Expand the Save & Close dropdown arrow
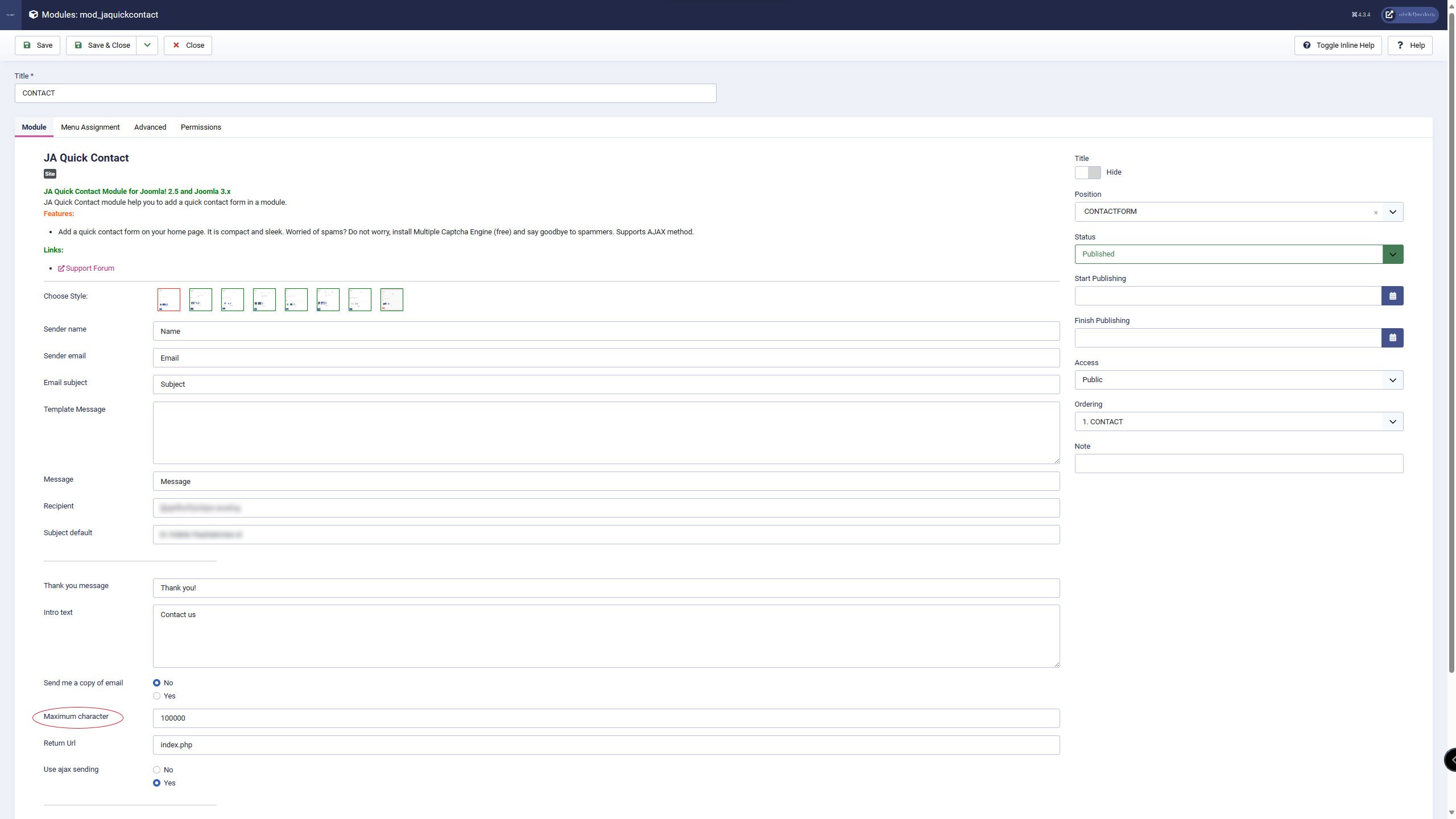Screen dimensions: 1456x819 pyautogui.click(x=147, y=45)
